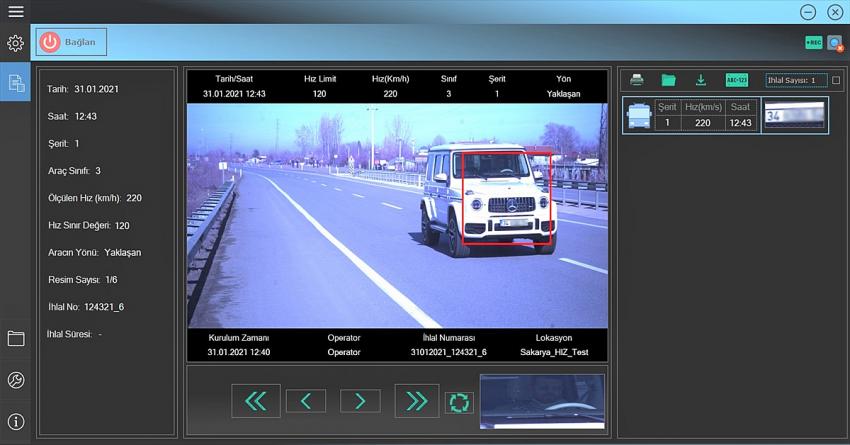Click the ABC-123 plate recognition icon
850x445 pixels.
click(736, 80)
